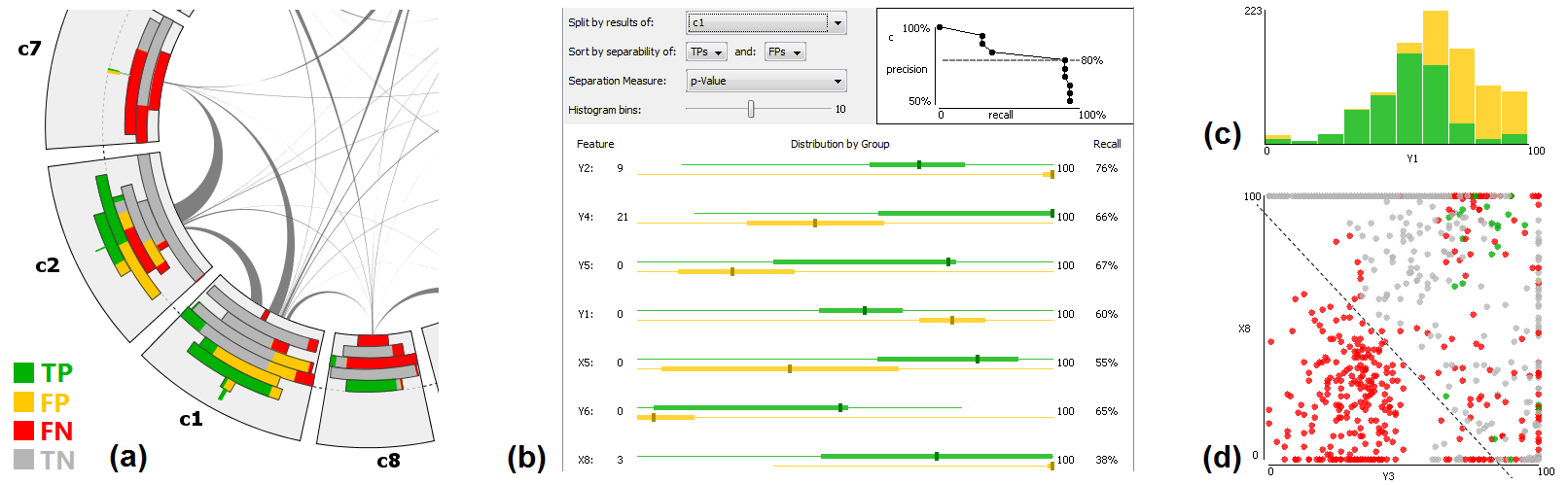1568x485 pixels.
Task: Click the 38% recall value for X8
Action: pos(1106,460)
